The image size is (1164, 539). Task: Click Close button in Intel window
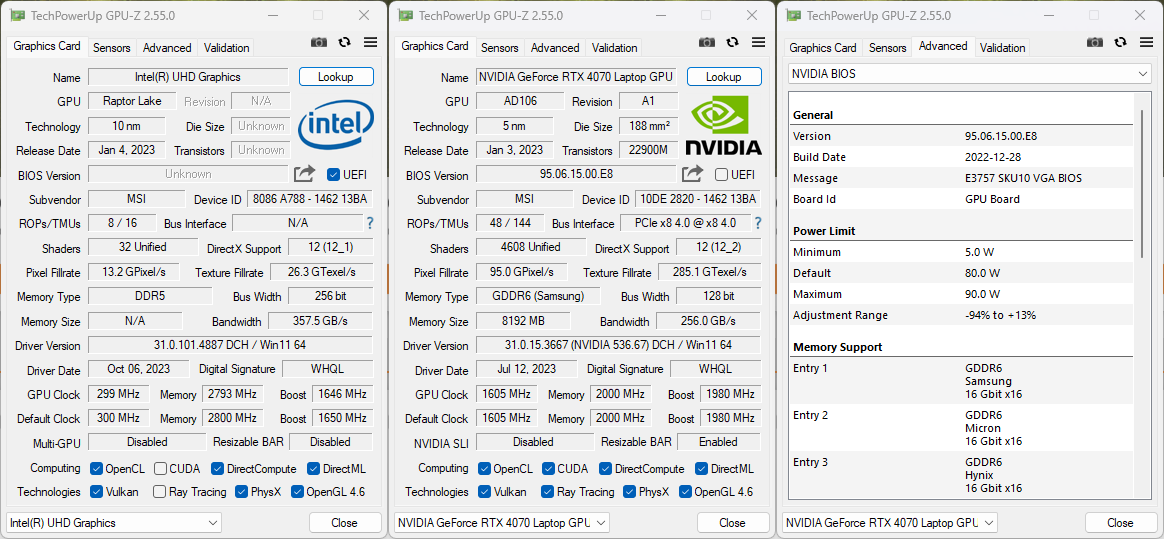[345, 523]
